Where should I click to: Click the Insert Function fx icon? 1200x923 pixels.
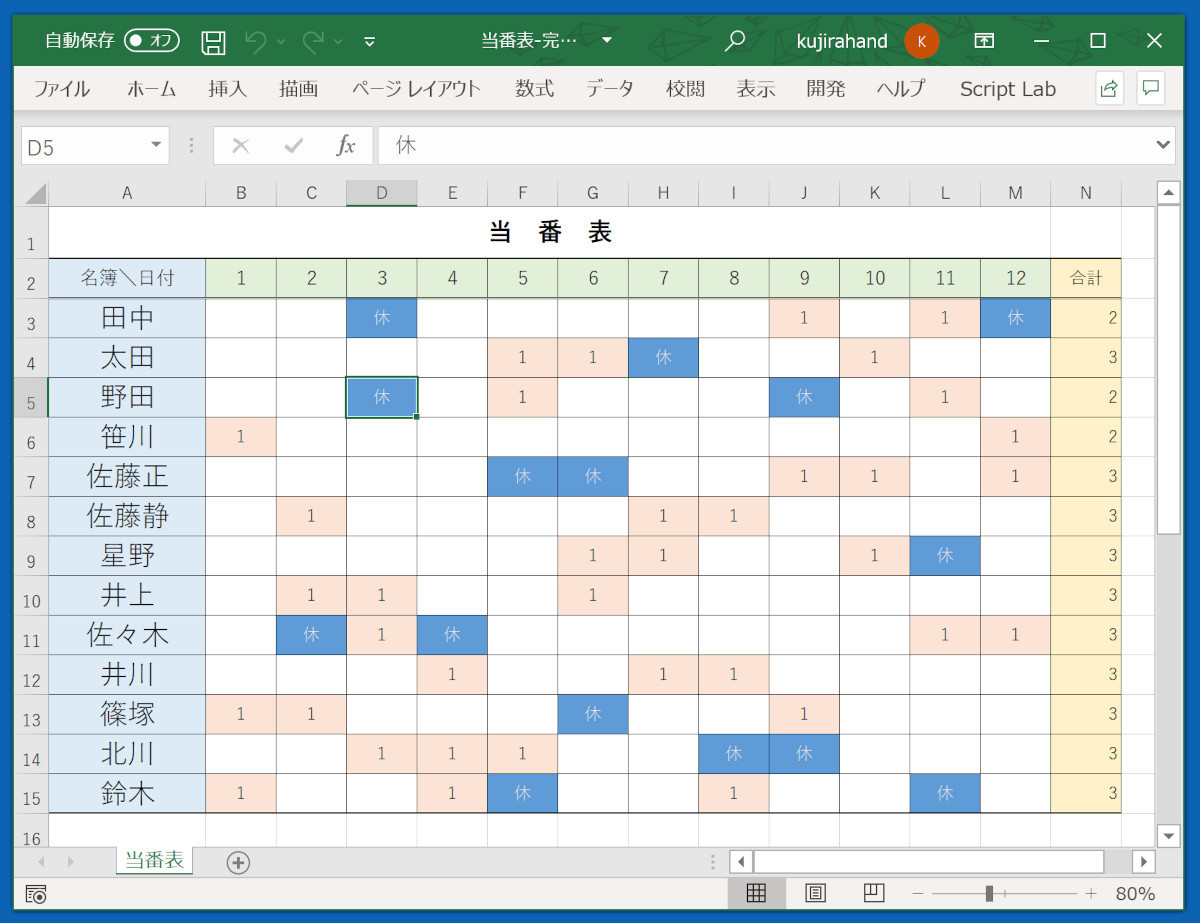click(346, 146)
